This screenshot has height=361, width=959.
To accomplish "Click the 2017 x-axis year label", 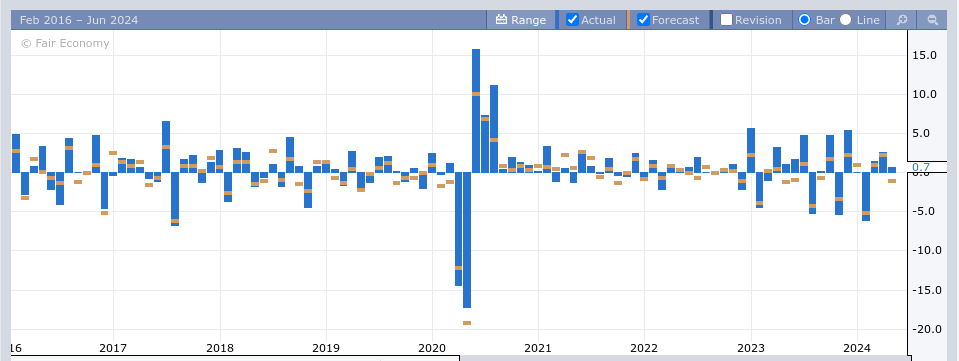I will [113, 348].
